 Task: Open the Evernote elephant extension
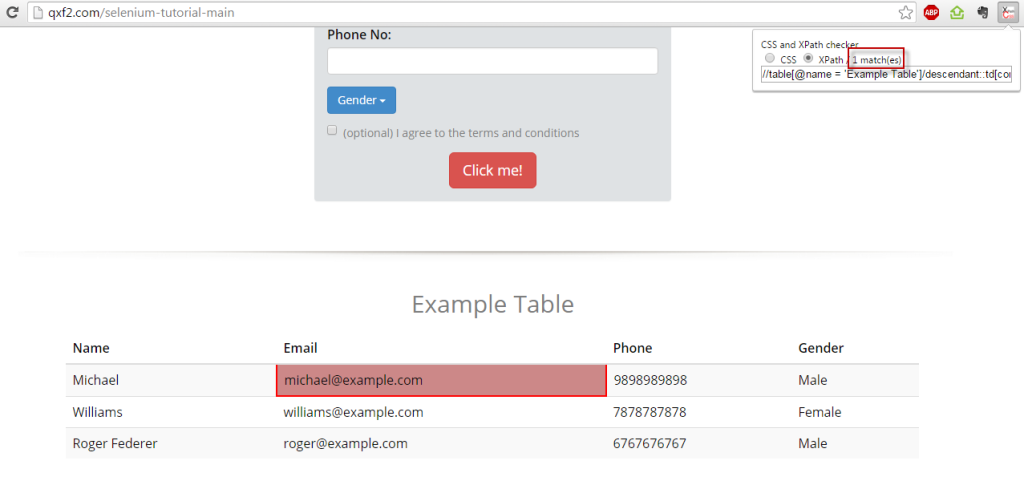pos(983,13)
